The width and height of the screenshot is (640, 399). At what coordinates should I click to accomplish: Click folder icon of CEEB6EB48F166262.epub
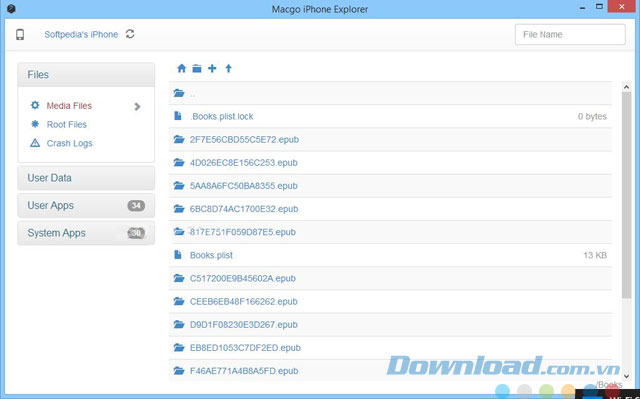coord(179,301)
